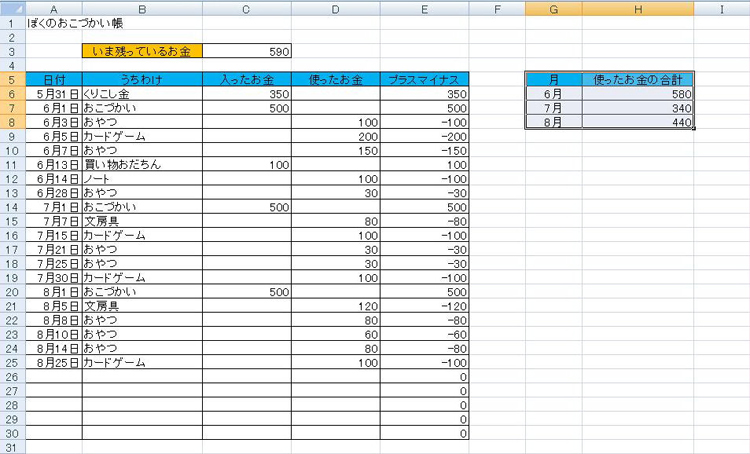
Task: Click the 日付 table header cell
Action: click(54, 79)
